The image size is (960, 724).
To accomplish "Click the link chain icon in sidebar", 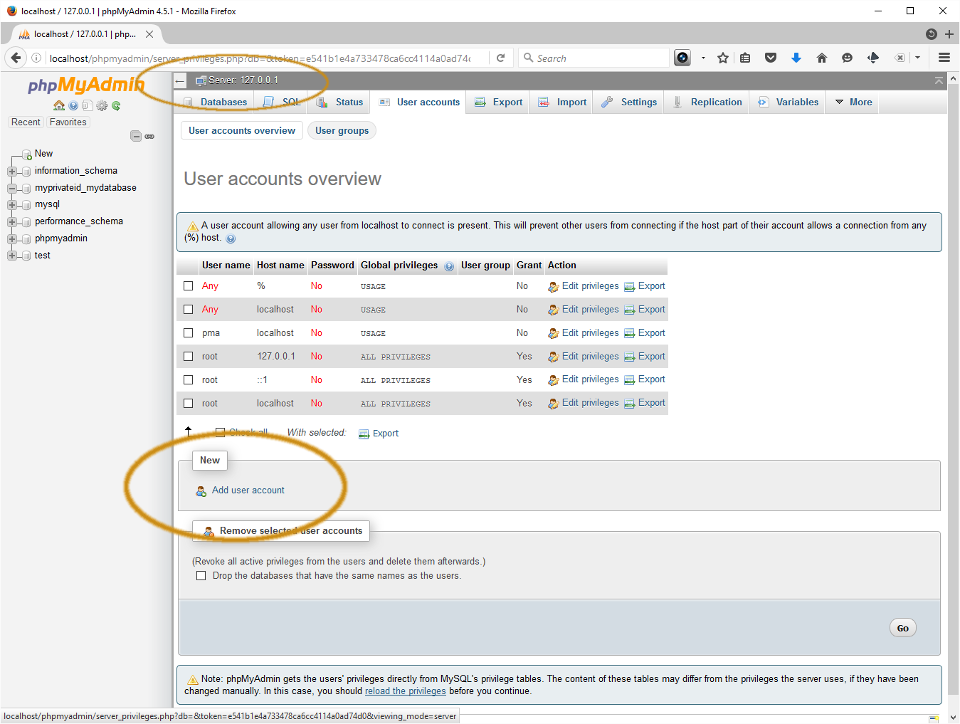I will [149, 136].
